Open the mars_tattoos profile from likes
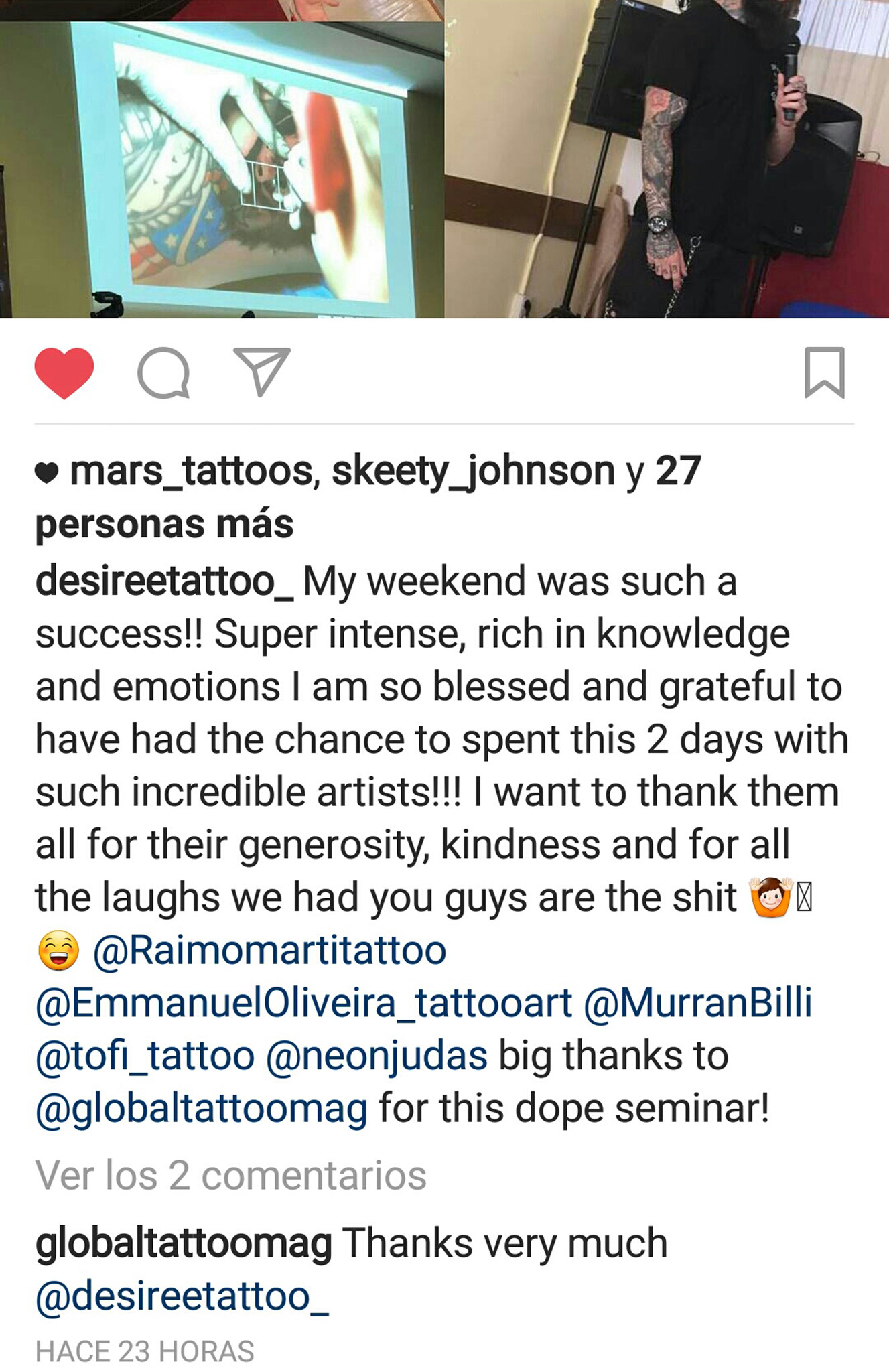The width and height of the screenshot is (889, 1372). tap(191, 470)
